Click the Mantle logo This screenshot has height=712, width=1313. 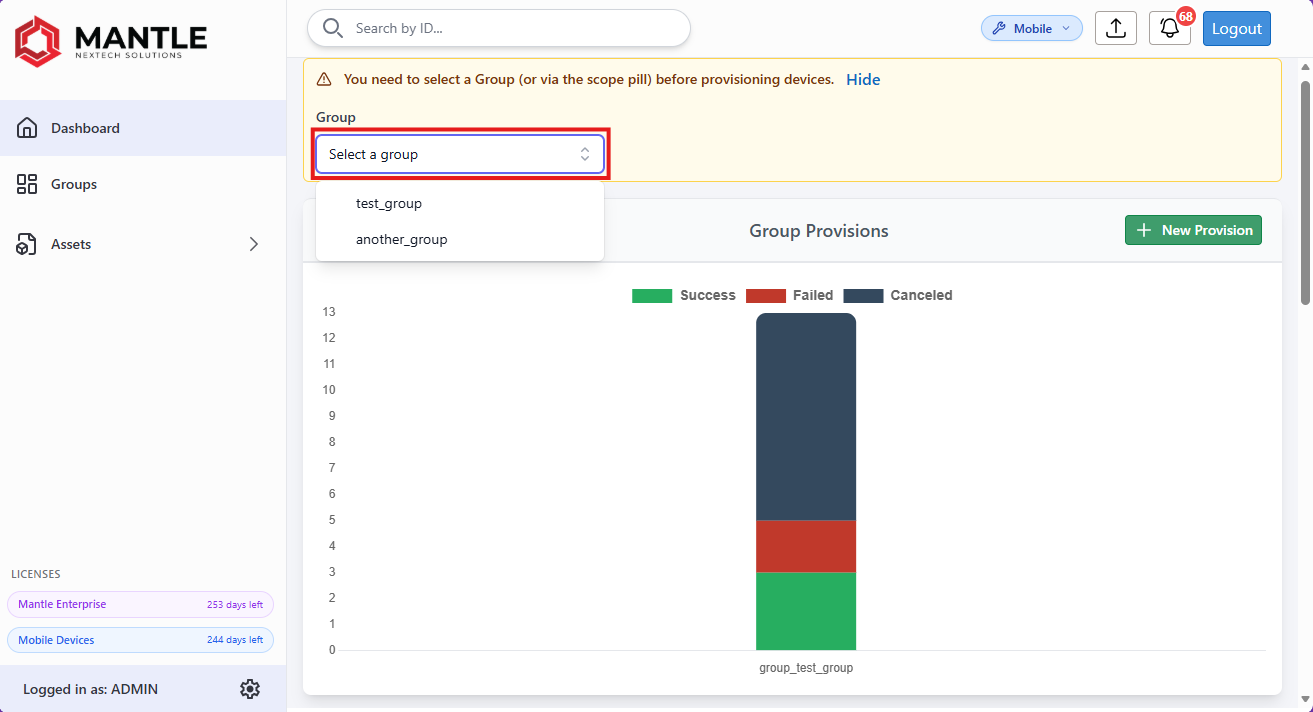pyautogui.click(x=111, y=41)
